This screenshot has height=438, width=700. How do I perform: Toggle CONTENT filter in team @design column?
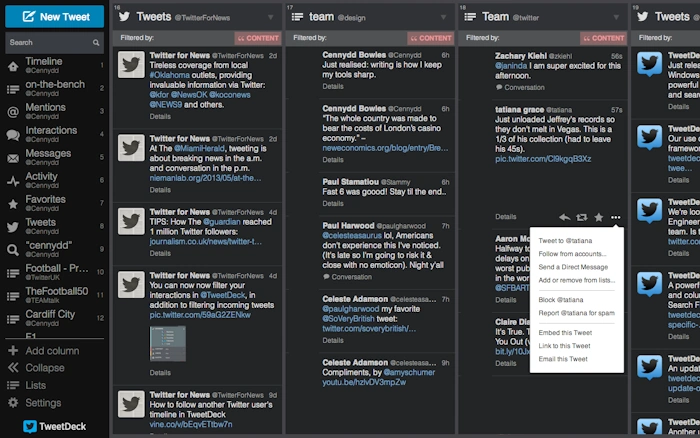[430, 38]
